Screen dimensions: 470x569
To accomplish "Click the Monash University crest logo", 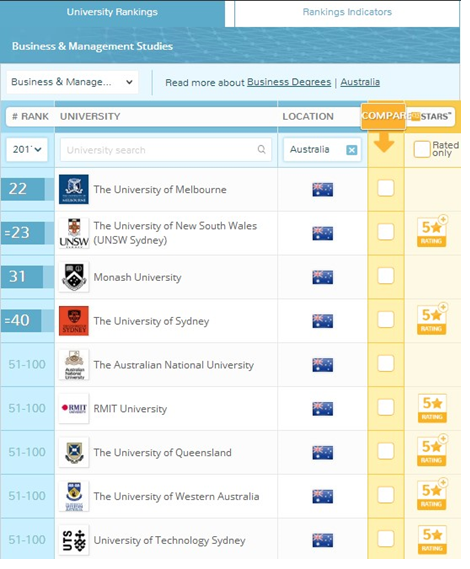I will click(x=74, y=277).
